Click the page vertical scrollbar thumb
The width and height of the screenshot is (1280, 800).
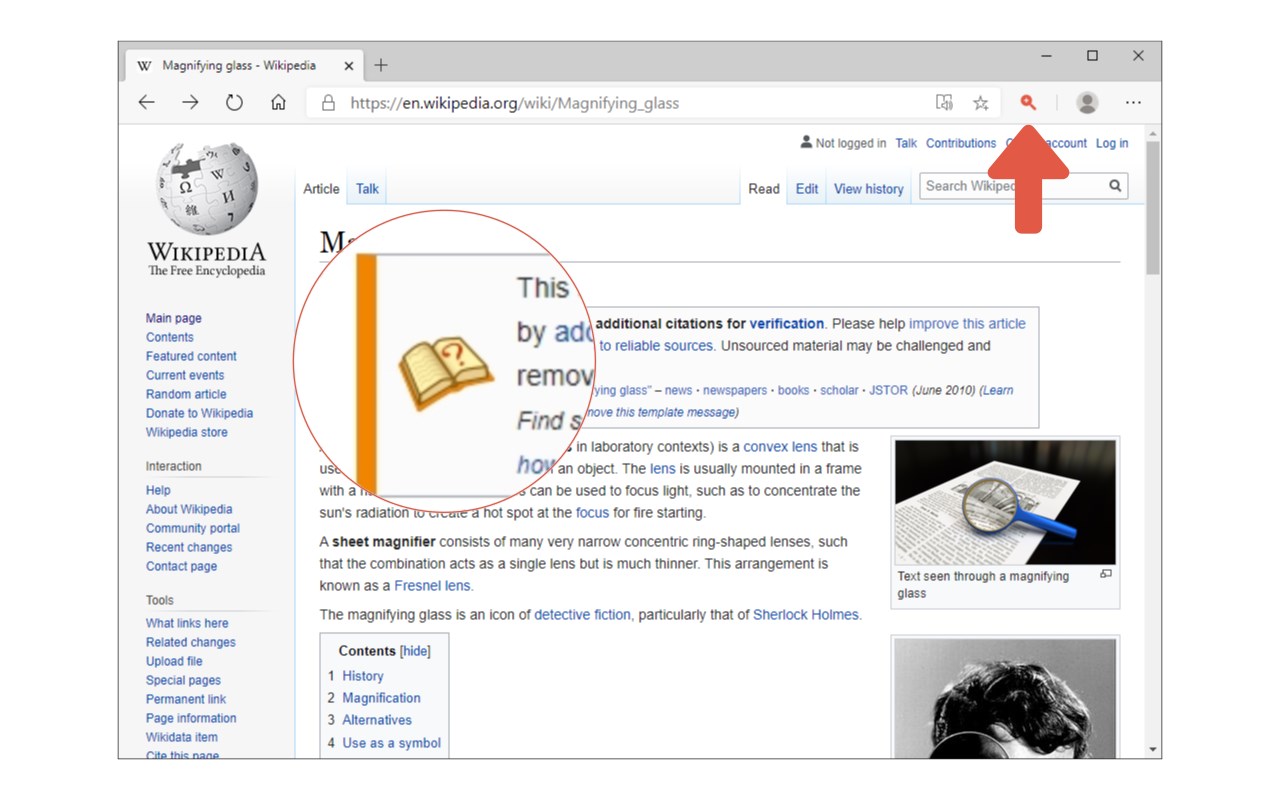point(1153,208)
